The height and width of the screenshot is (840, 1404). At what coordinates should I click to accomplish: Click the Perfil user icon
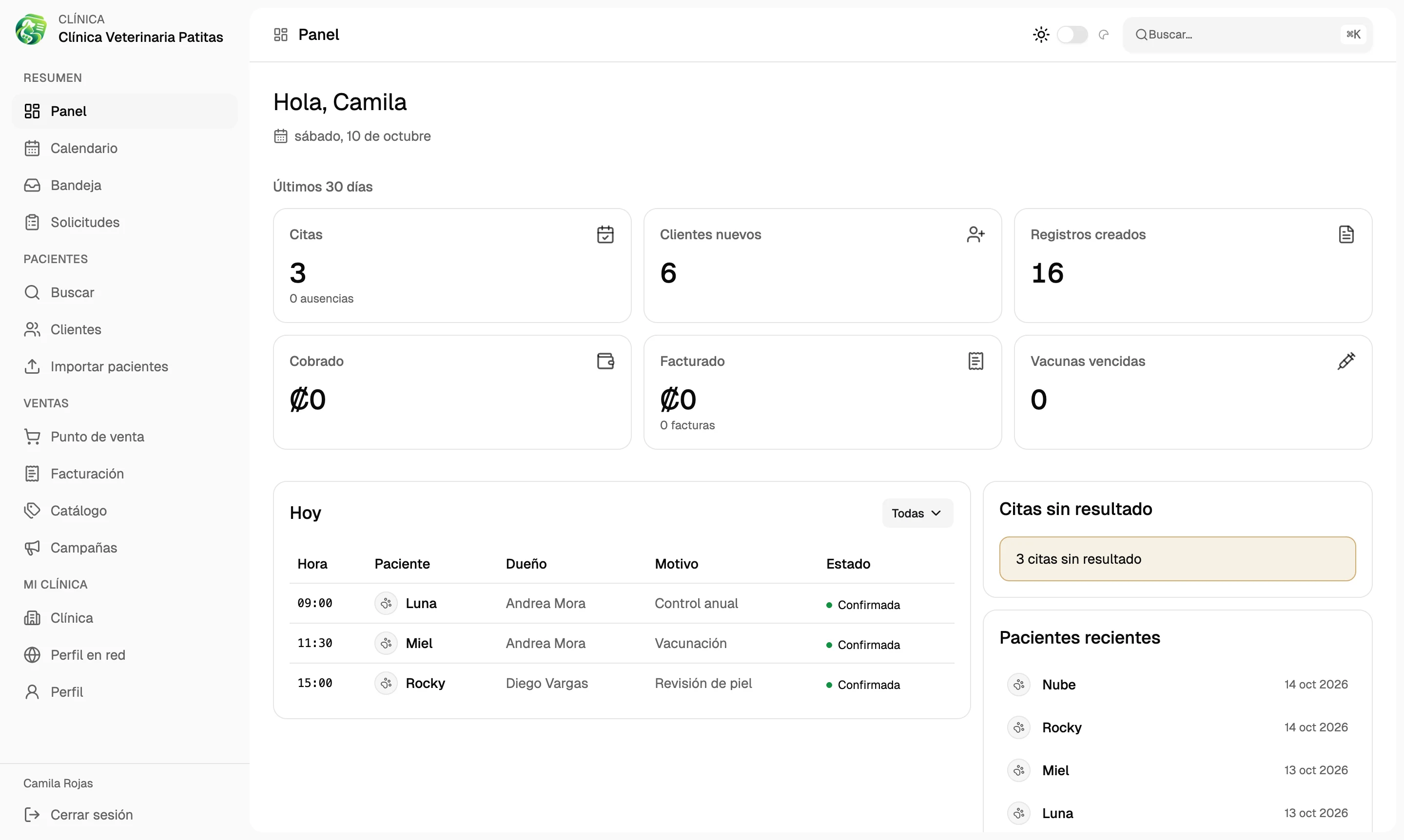32,692
